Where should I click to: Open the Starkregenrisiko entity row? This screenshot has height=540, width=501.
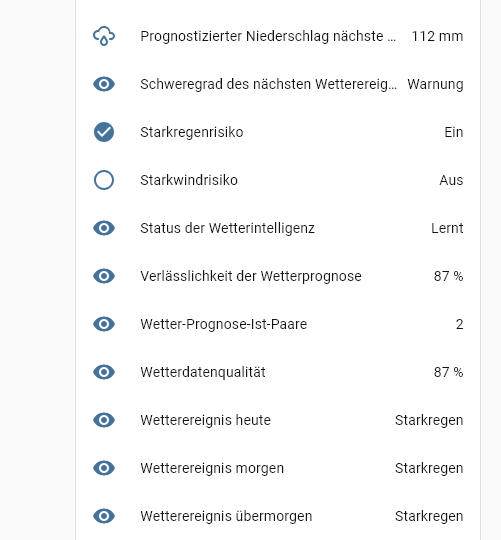point(278,132)
